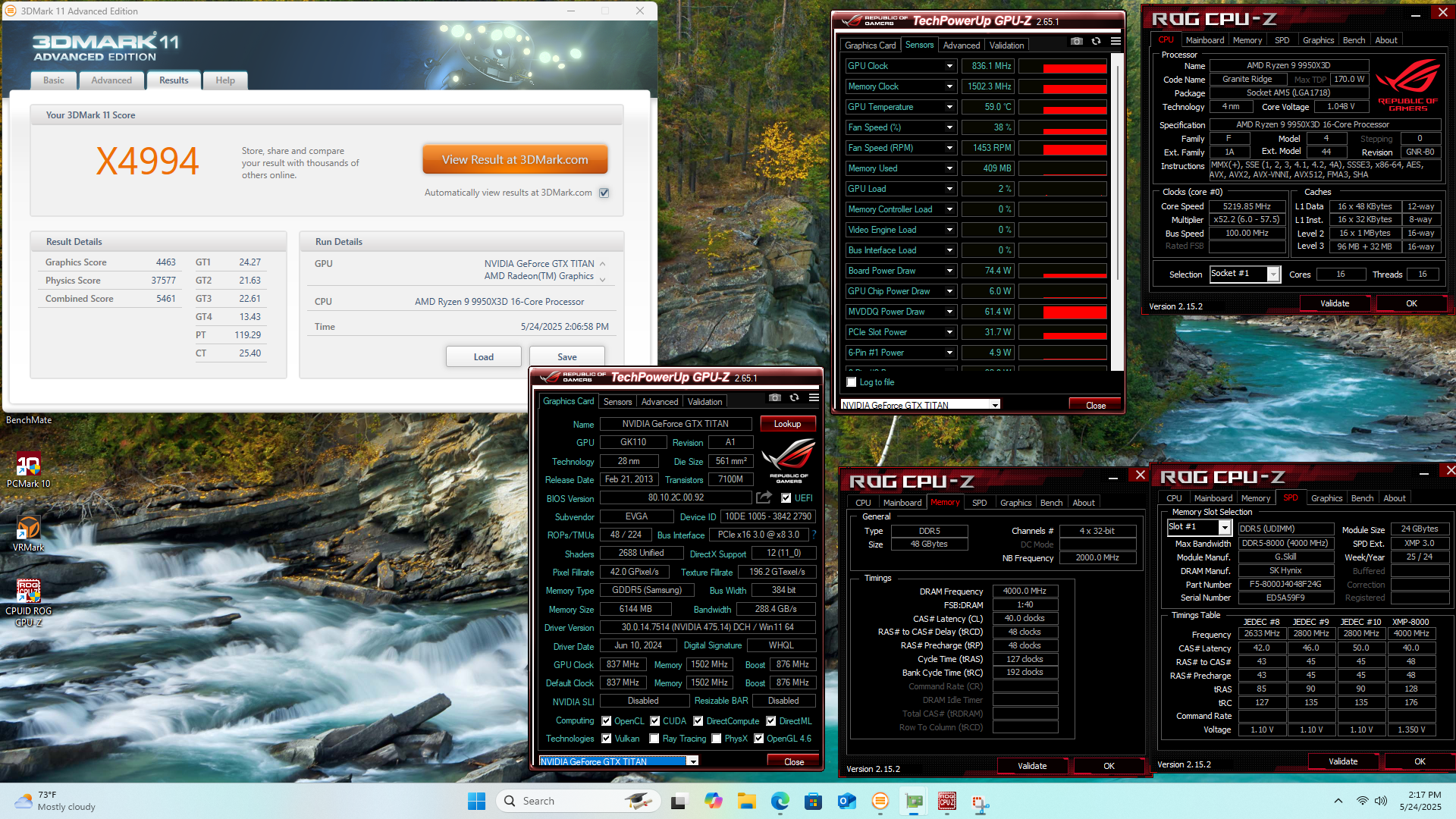
Task: Click Validate in the top CPU-Z CPU window
Action: (1335, 303)
